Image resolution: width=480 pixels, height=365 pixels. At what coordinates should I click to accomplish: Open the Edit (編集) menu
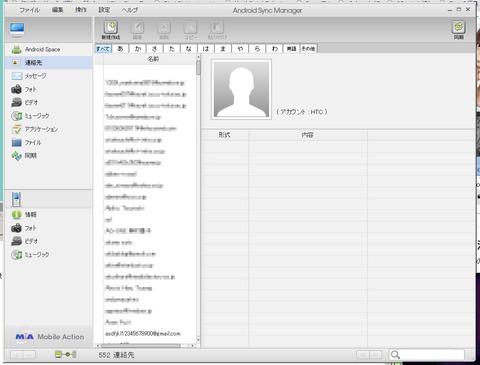[57, 10]
